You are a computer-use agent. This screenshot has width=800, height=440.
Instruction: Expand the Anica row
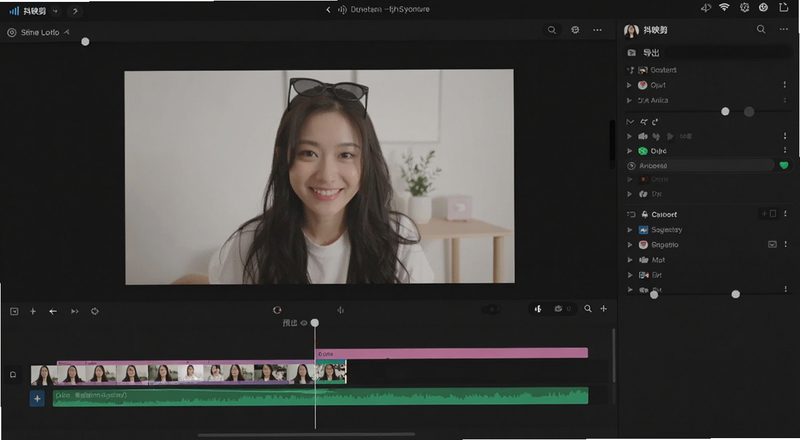(x=629, y=101)
